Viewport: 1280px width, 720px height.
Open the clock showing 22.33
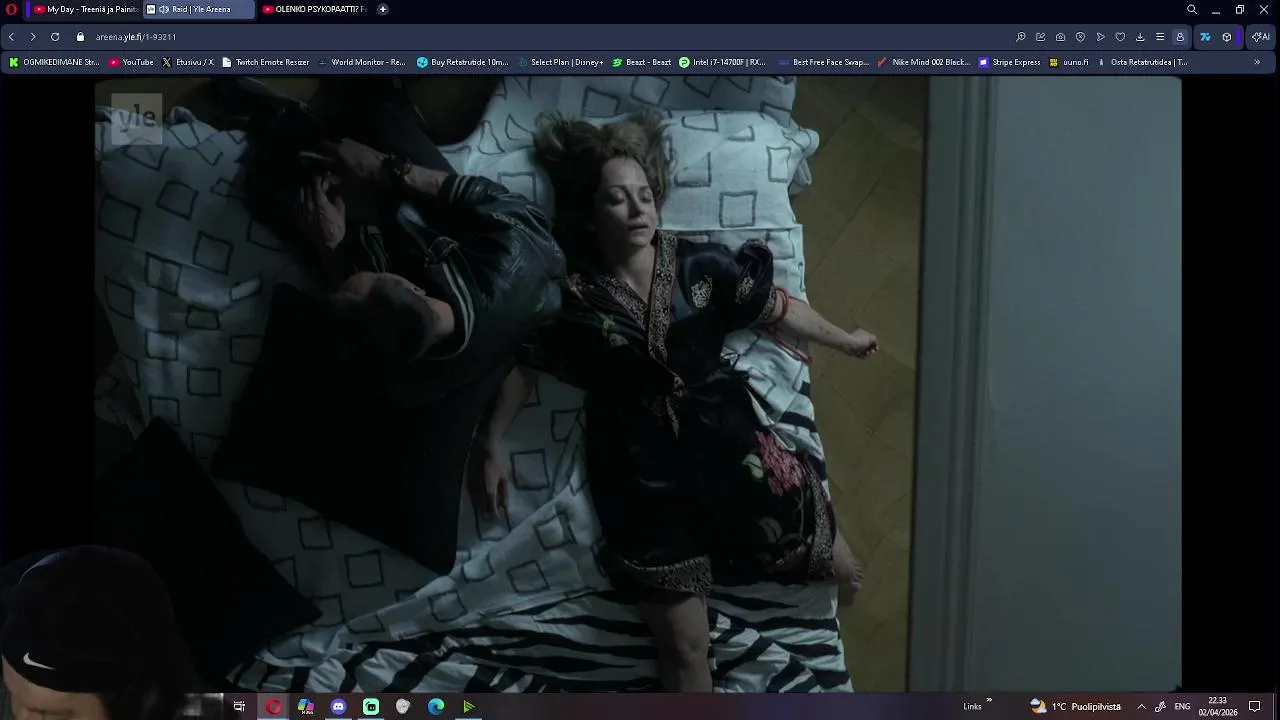(x=1218, y=706)
